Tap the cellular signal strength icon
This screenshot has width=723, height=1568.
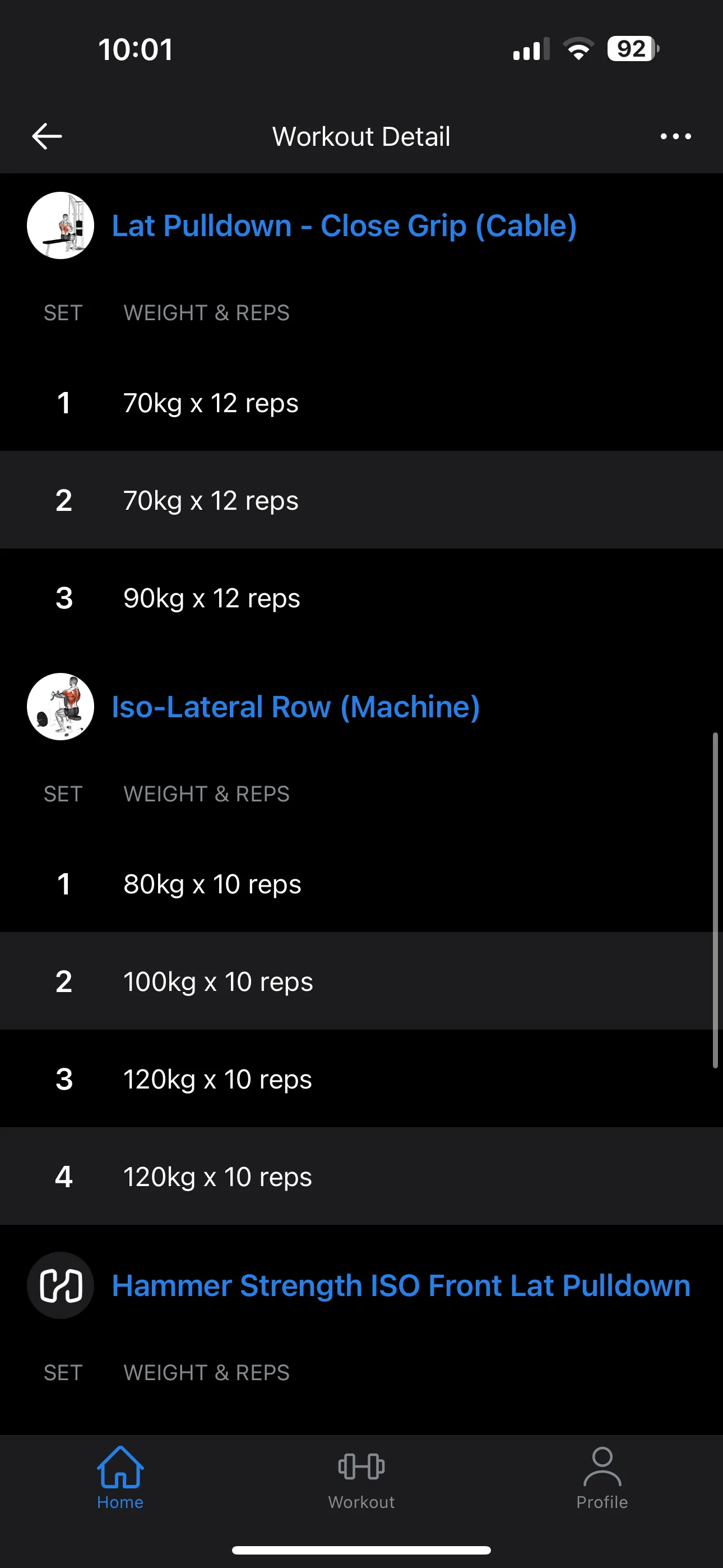coord(531,49)
